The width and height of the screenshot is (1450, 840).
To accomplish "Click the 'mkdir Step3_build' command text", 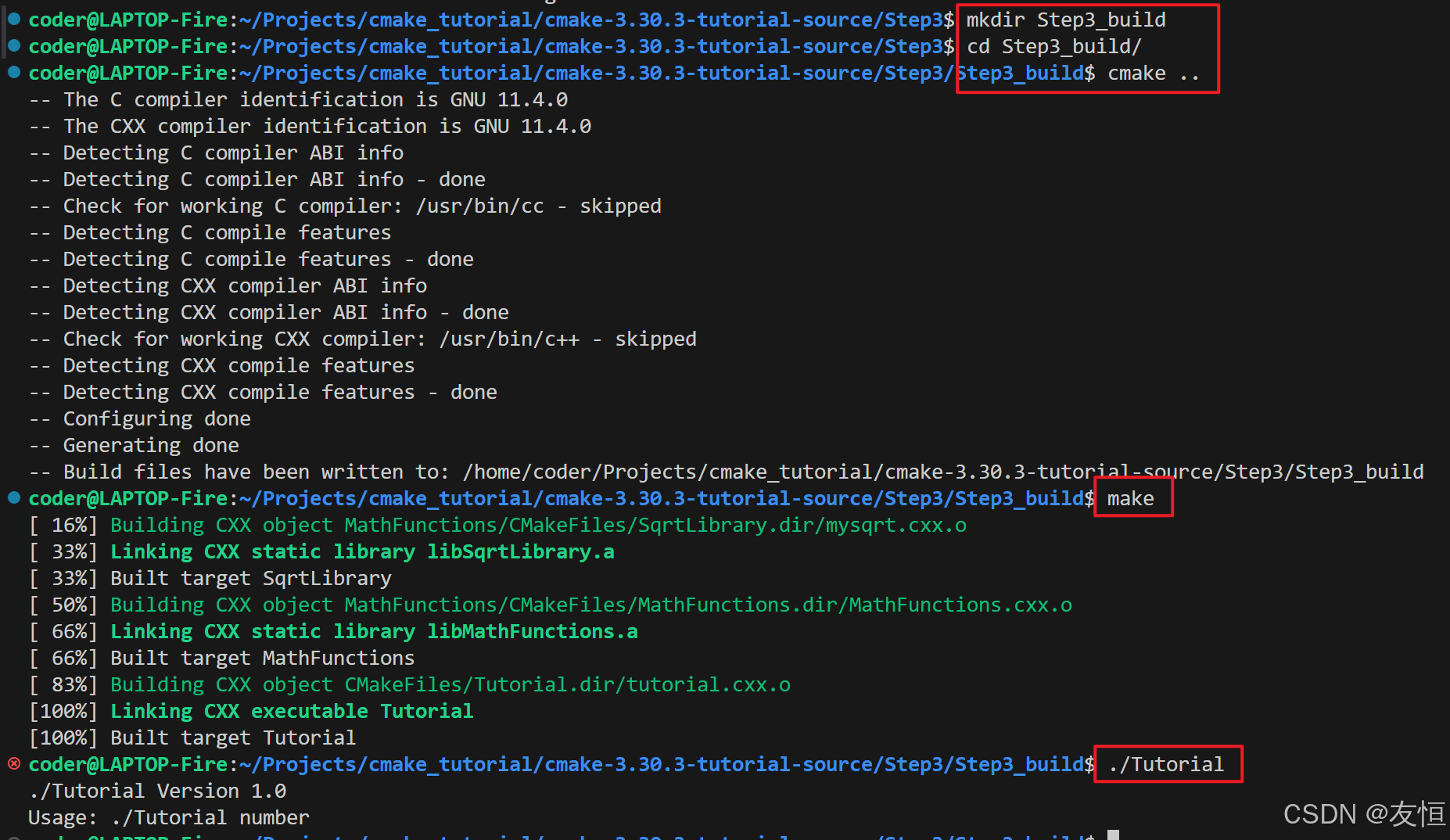I will [1066, 20].
